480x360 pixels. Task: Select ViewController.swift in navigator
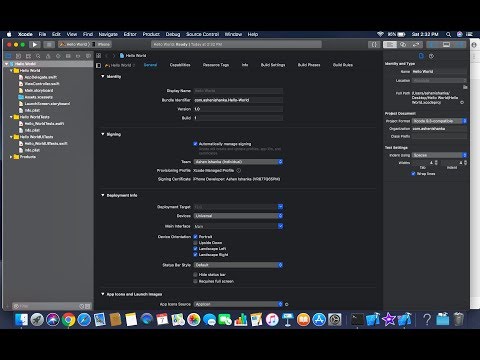(x=42, y=84)
